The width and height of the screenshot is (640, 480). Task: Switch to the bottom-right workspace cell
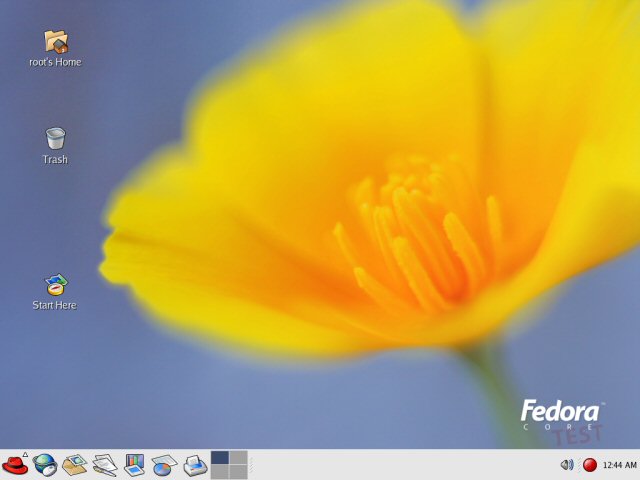(x=238, y=472)
